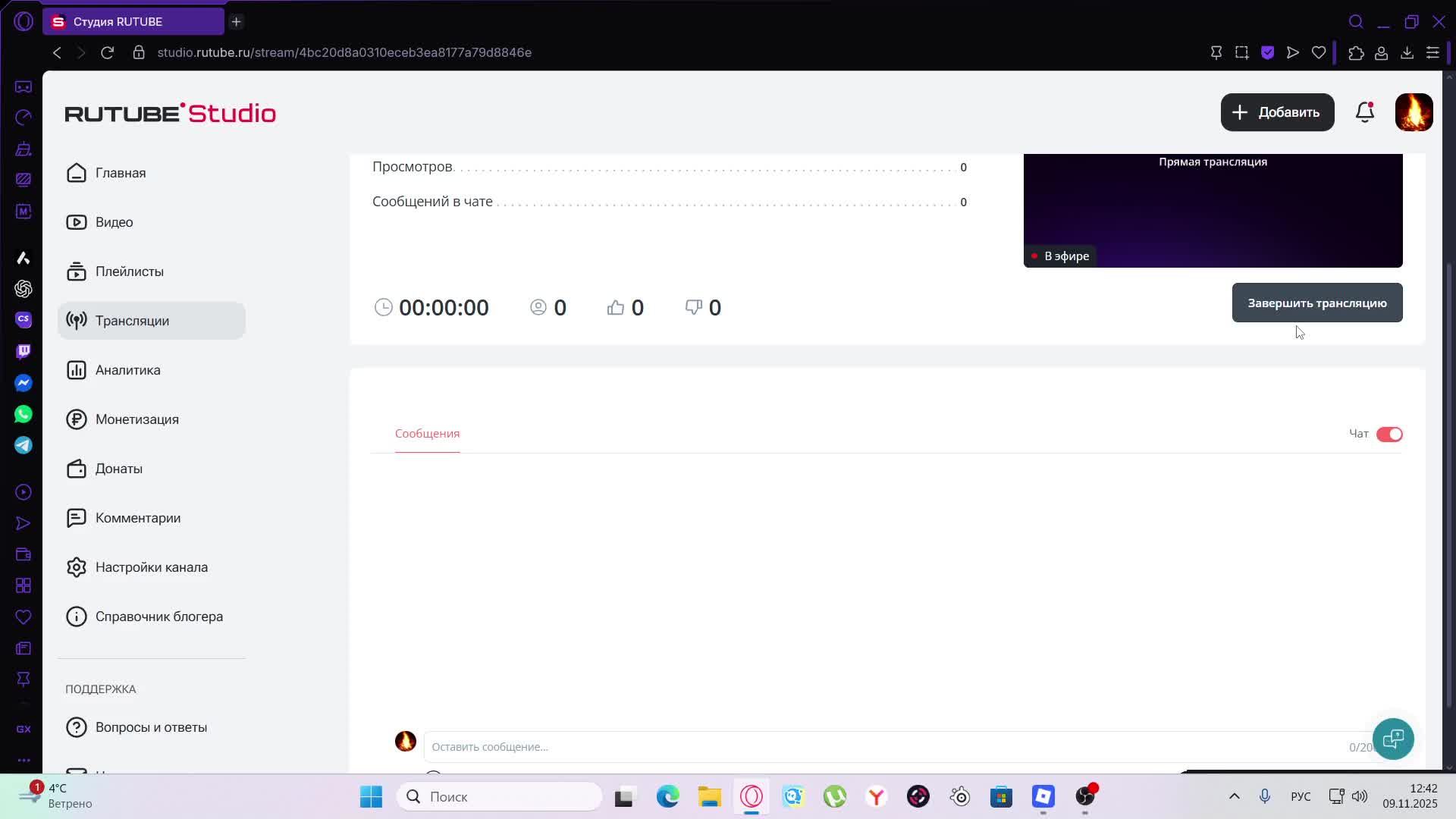
Task: Open the profile avatar menu
Action: click(1414, 112)
